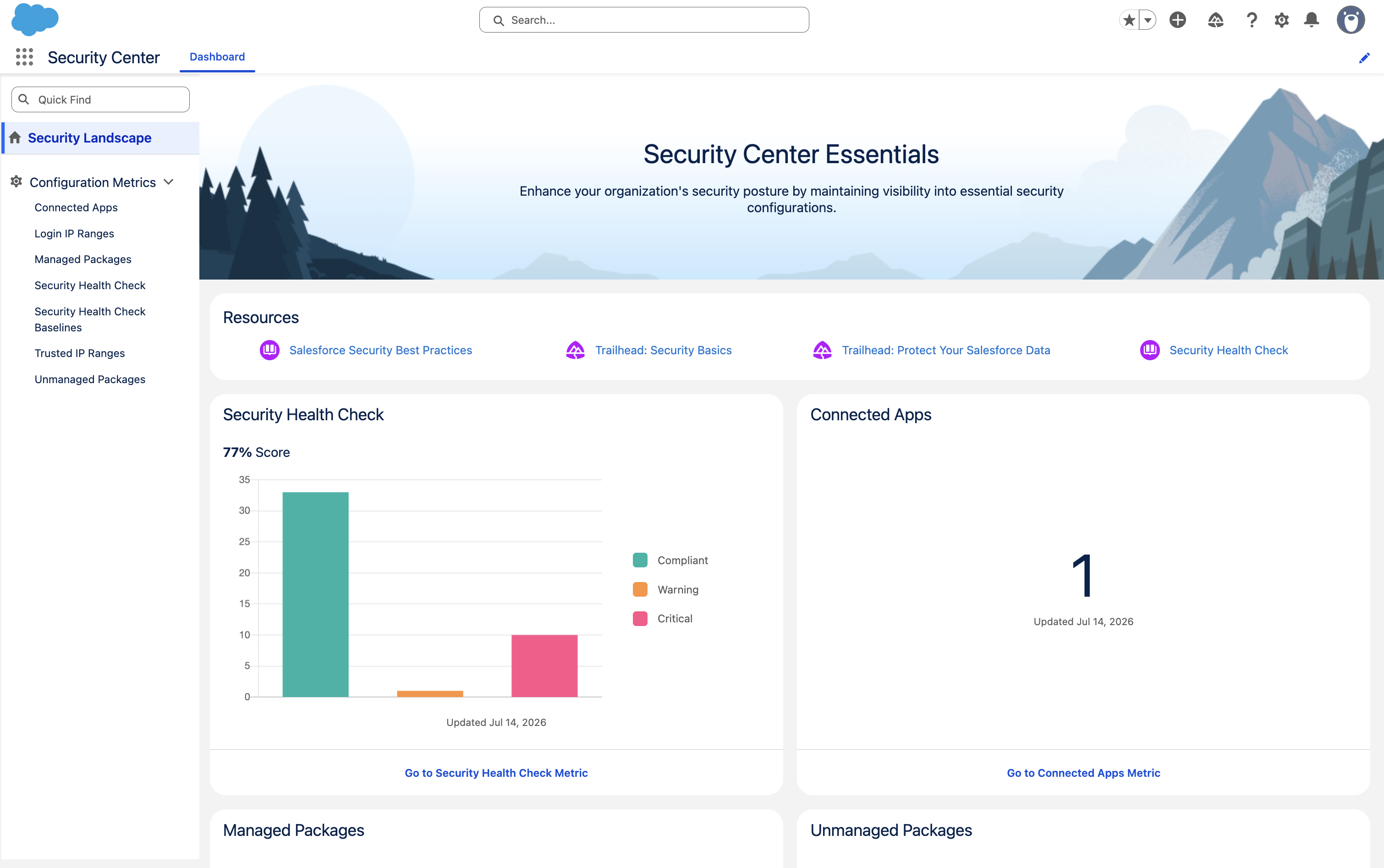Open Trailhead: Protect Your Salesforce Data link
The width and height of the screenshot is (1384, 868).
pos(946,350)
